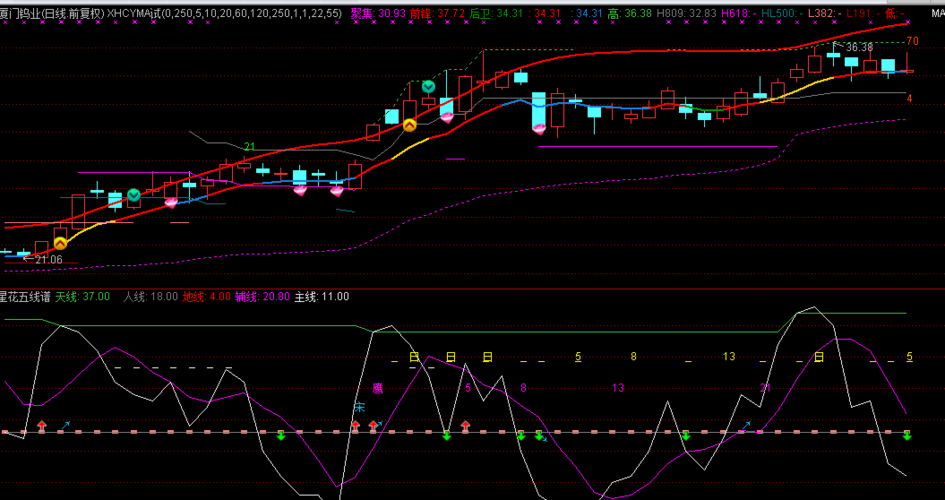Image resolution: width=945 pixels, height=500 pixels.
Task: Click the yellow up-arrow signal near 21.06 low
Action: click(60, 242)
